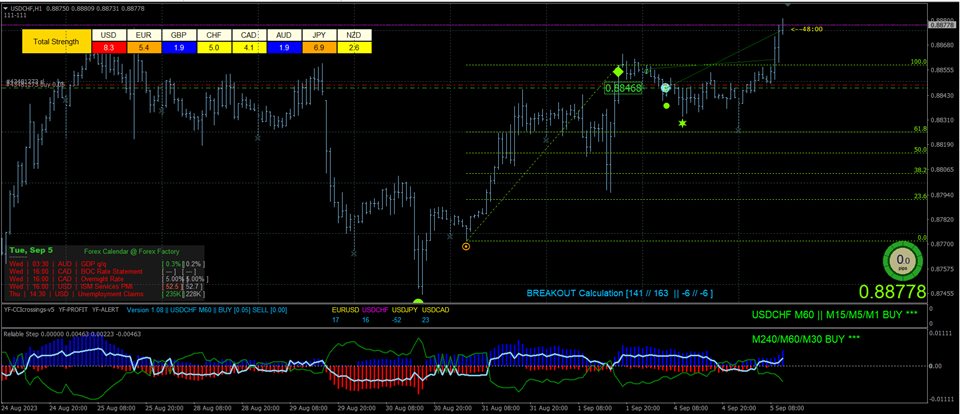Select the CAD currency header
The image size is (960, 414).
click(249, 36)
